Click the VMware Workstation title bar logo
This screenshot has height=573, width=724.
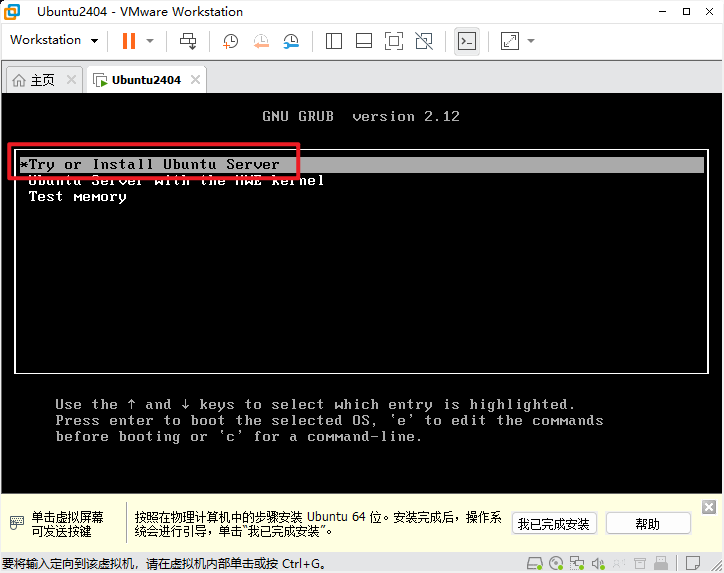tap(12, 12)
